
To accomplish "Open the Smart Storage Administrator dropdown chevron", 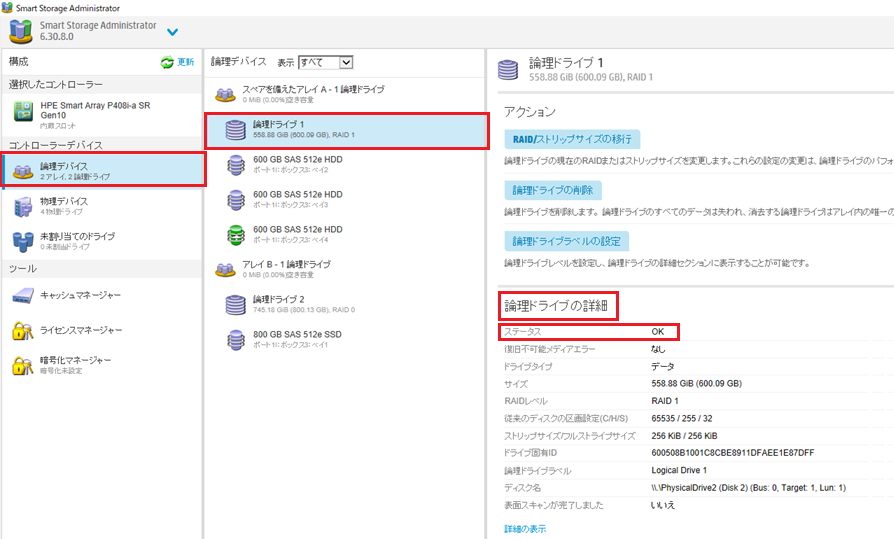I will point(172,32).
